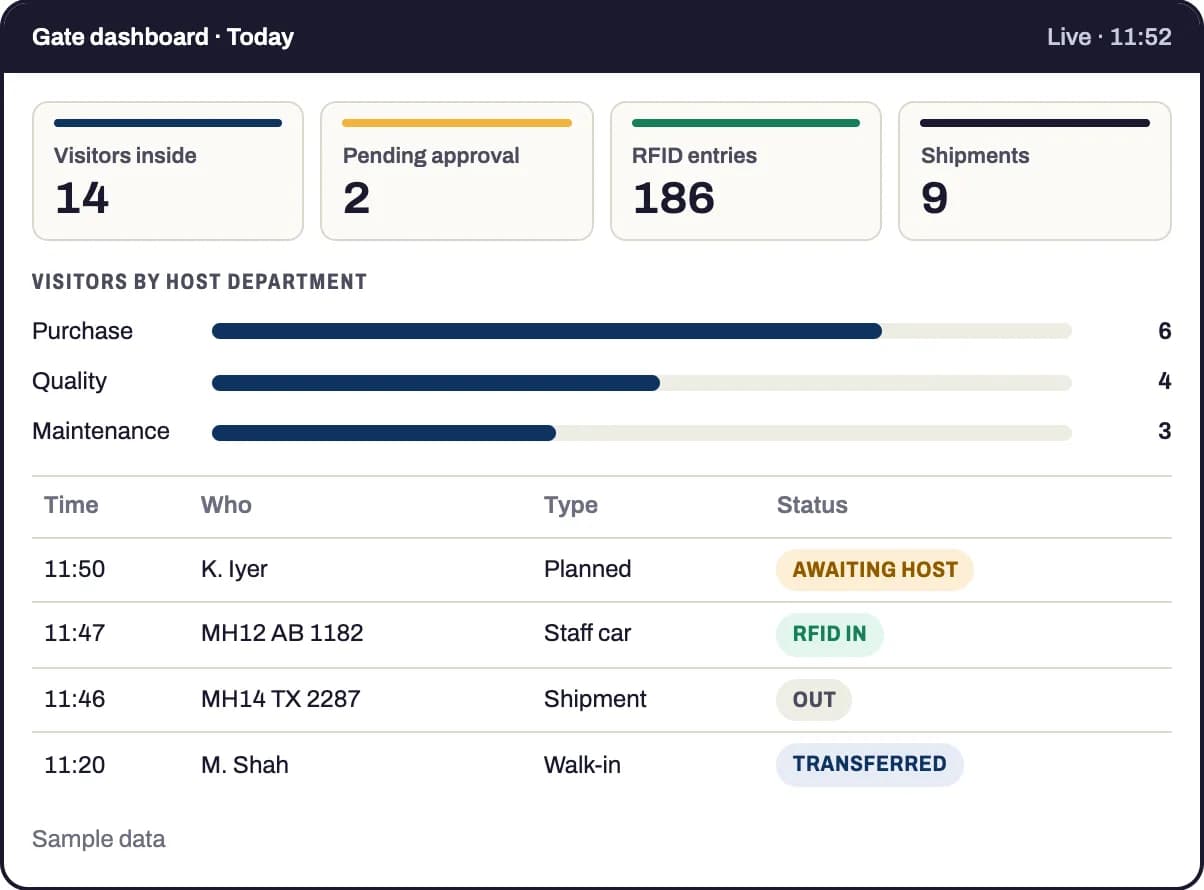Image resolution: width=1204 pixels, height=890 pixels.
Task: Click the Staff car type cell
Action: coord(588,633)
